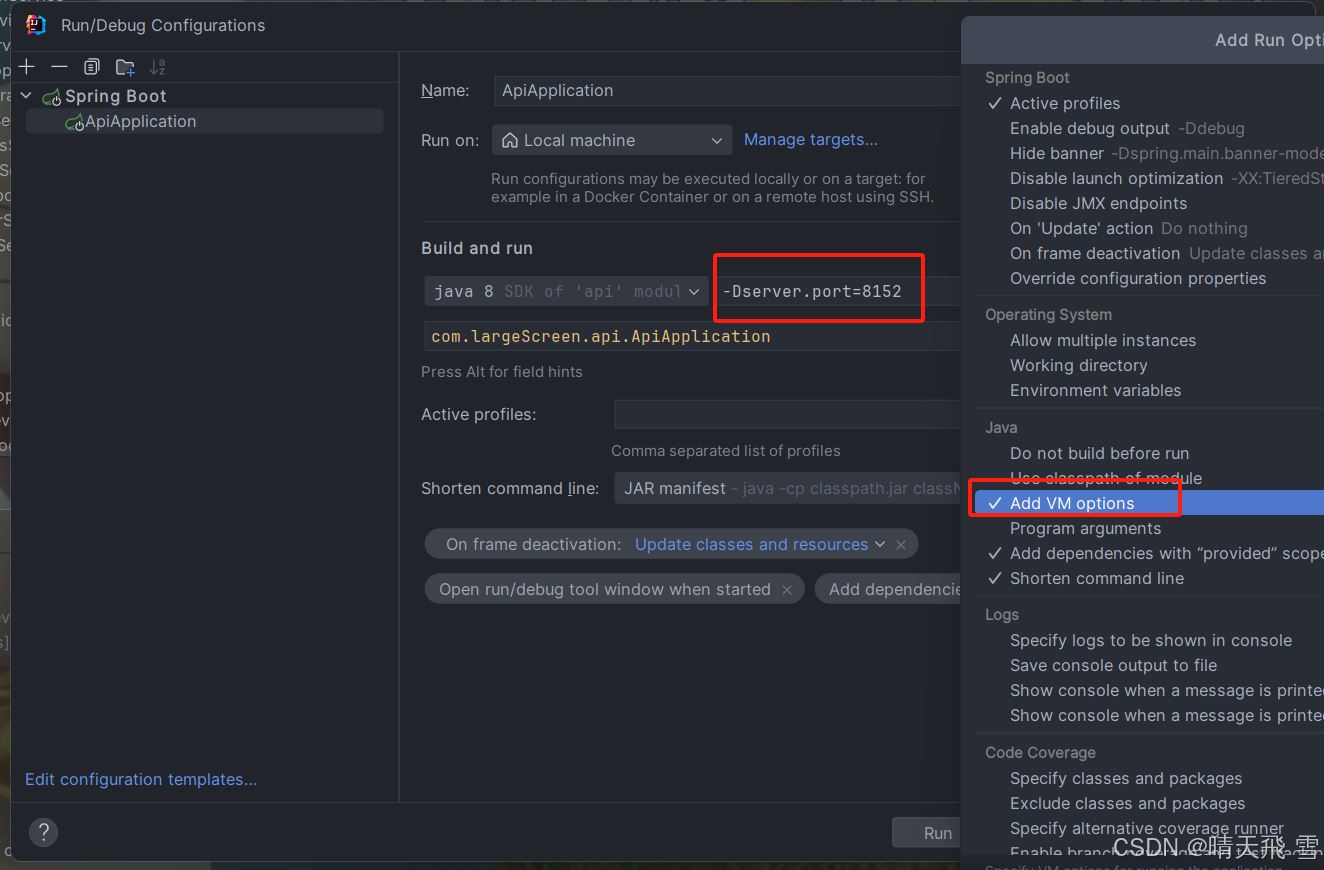Edit the VM options field -Dserver.port=8152
Viewport: 1324px width, 870px height.
[x=838, y=291]
